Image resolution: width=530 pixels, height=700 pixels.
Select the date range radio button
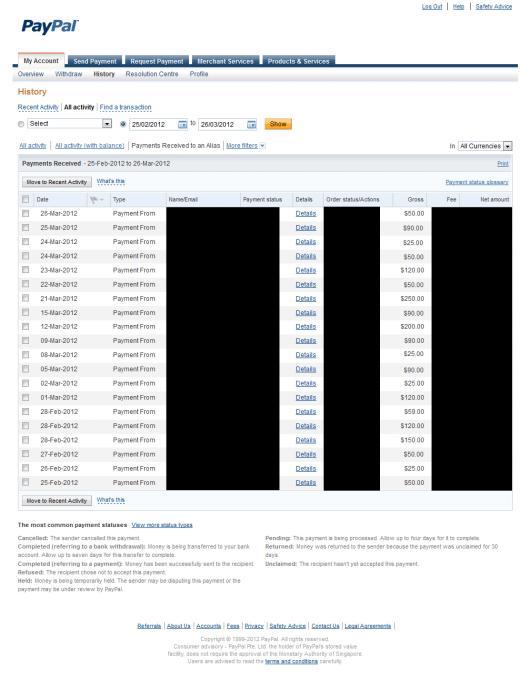(123, 124)
